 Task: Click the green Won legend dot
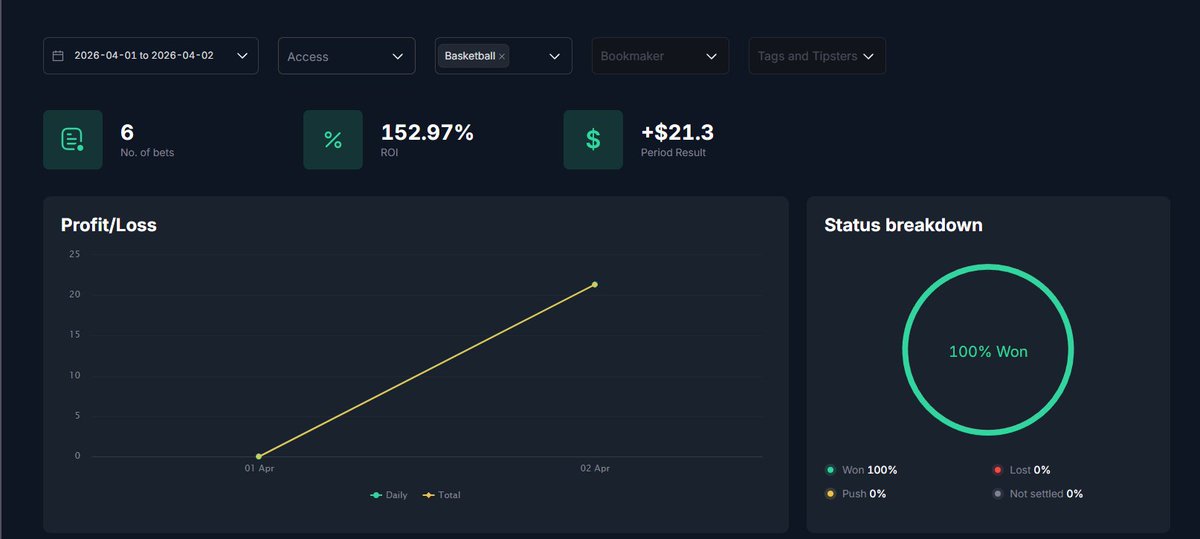[x=830, y=470]
